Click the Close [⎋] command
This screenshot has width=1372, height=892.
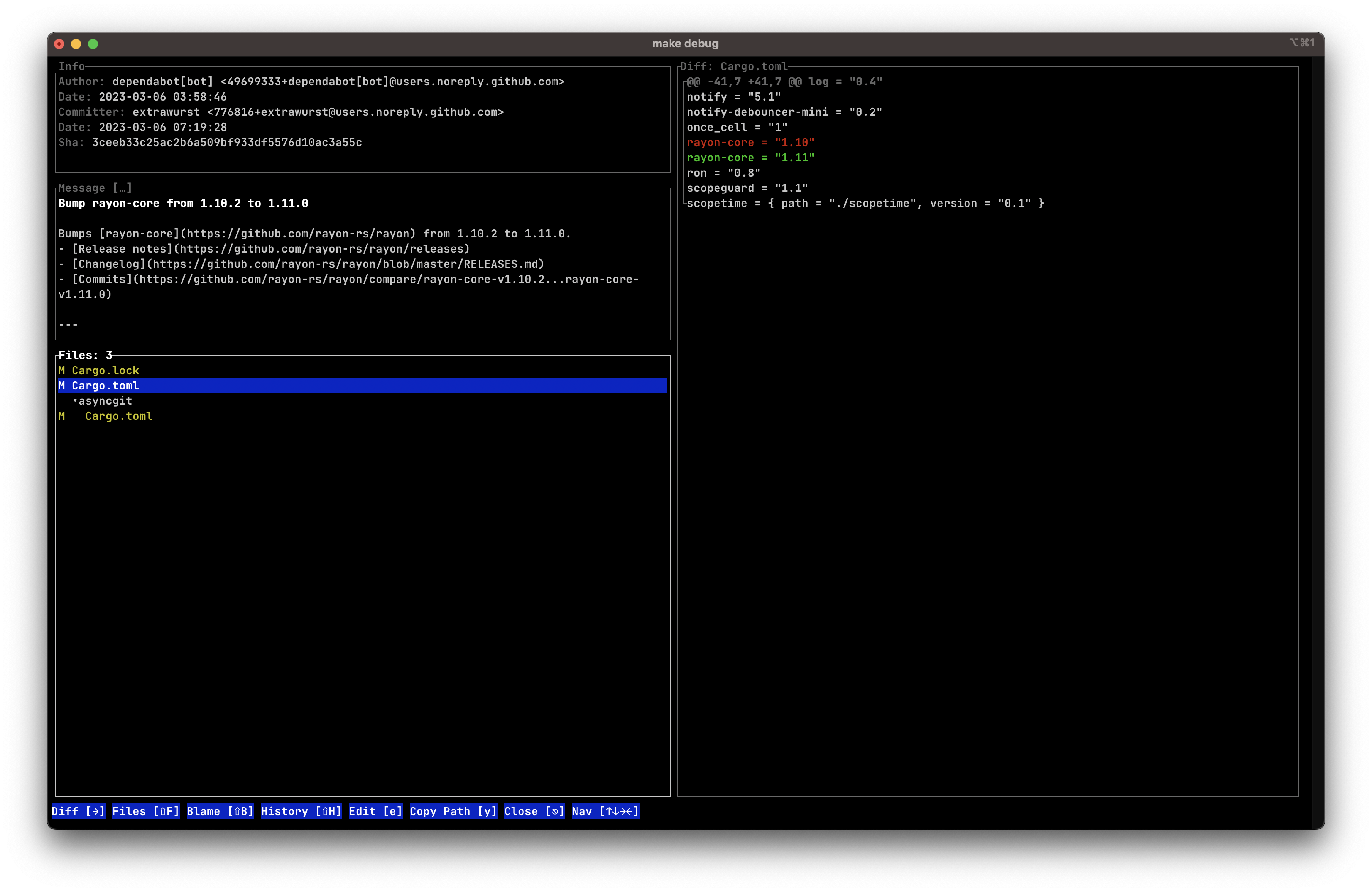coord(534,811)
